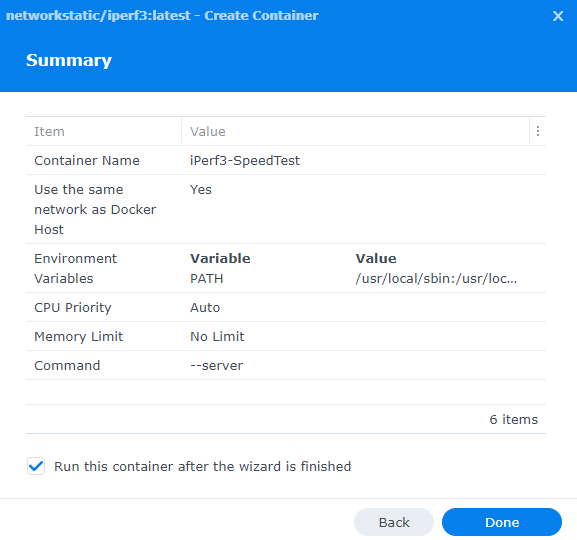Go back with the Back button

(x=394, y=522)
